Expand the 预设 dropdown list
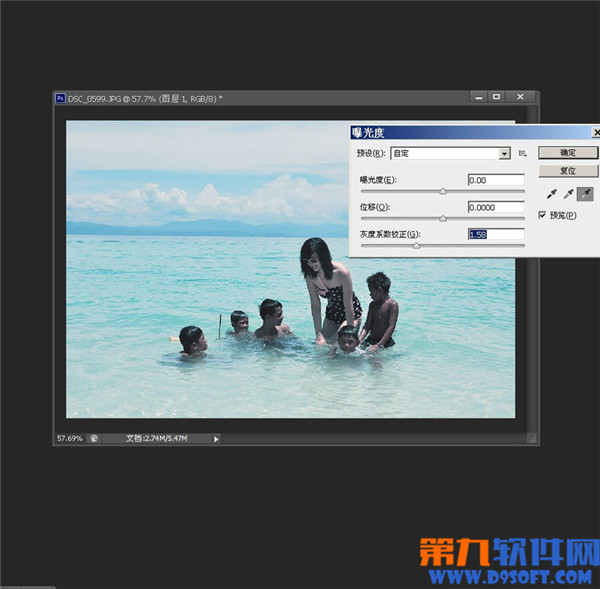The width and height of the screenshot is (600, 589). click(504, 153)
